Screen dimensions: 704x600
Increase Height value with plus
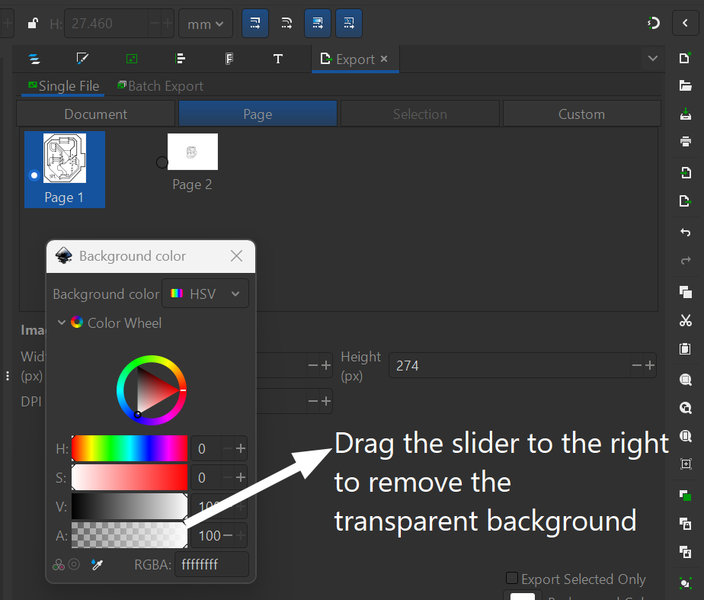click(x=650, y=366)
